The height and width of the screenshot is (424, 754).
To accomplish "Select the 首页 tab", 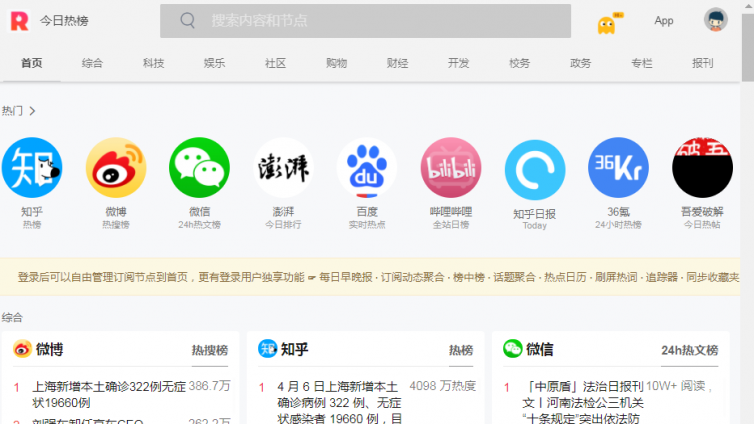I will click(32, 63).
